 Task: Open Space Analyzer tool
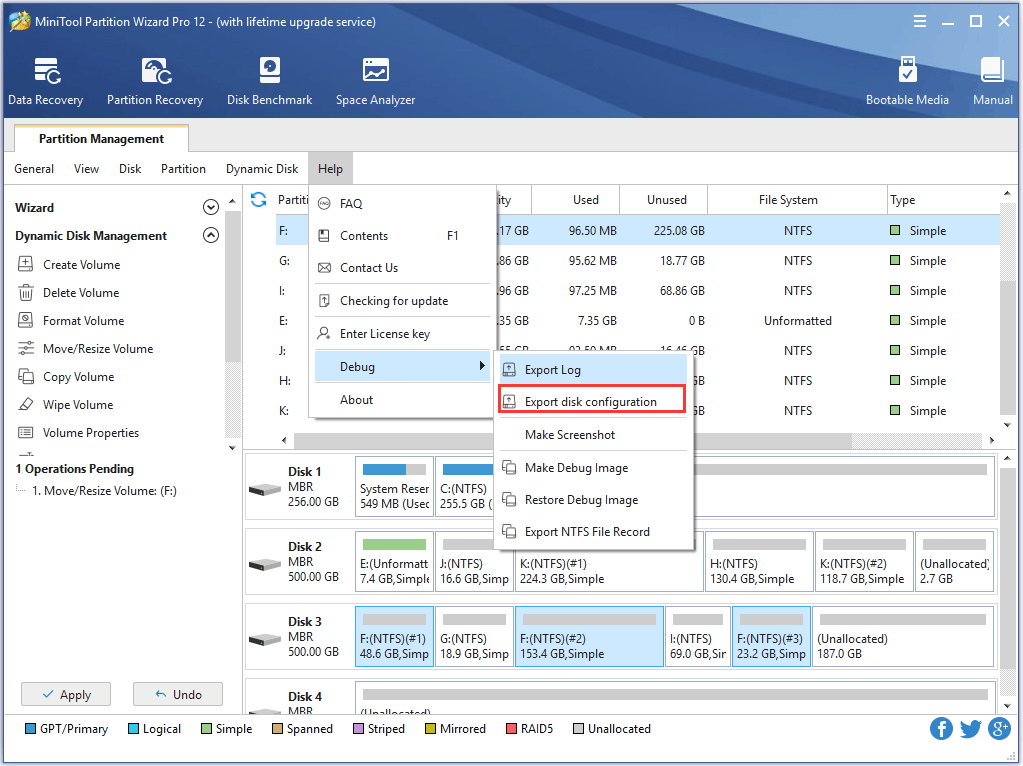375,81
